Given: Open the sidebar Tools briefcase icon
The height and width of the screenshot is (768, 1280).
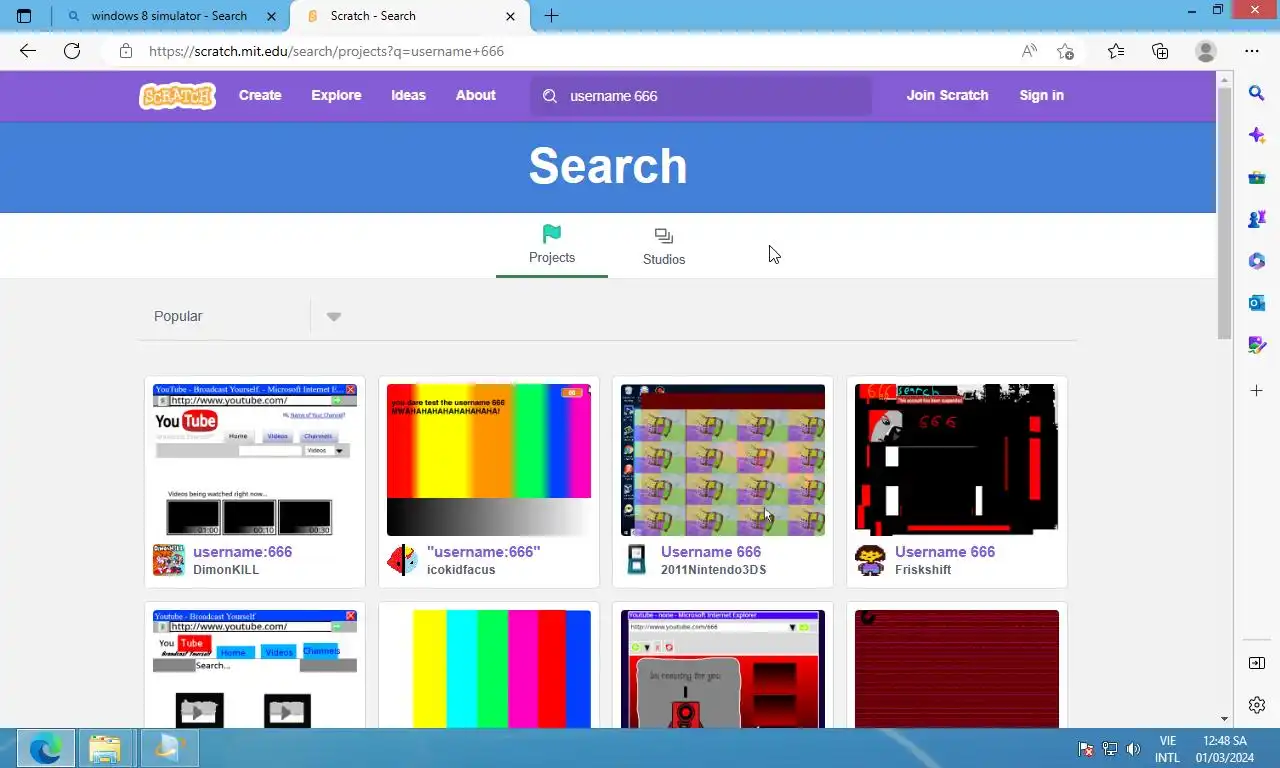Looking at the screenshot, I should (x=1257, y=178).
